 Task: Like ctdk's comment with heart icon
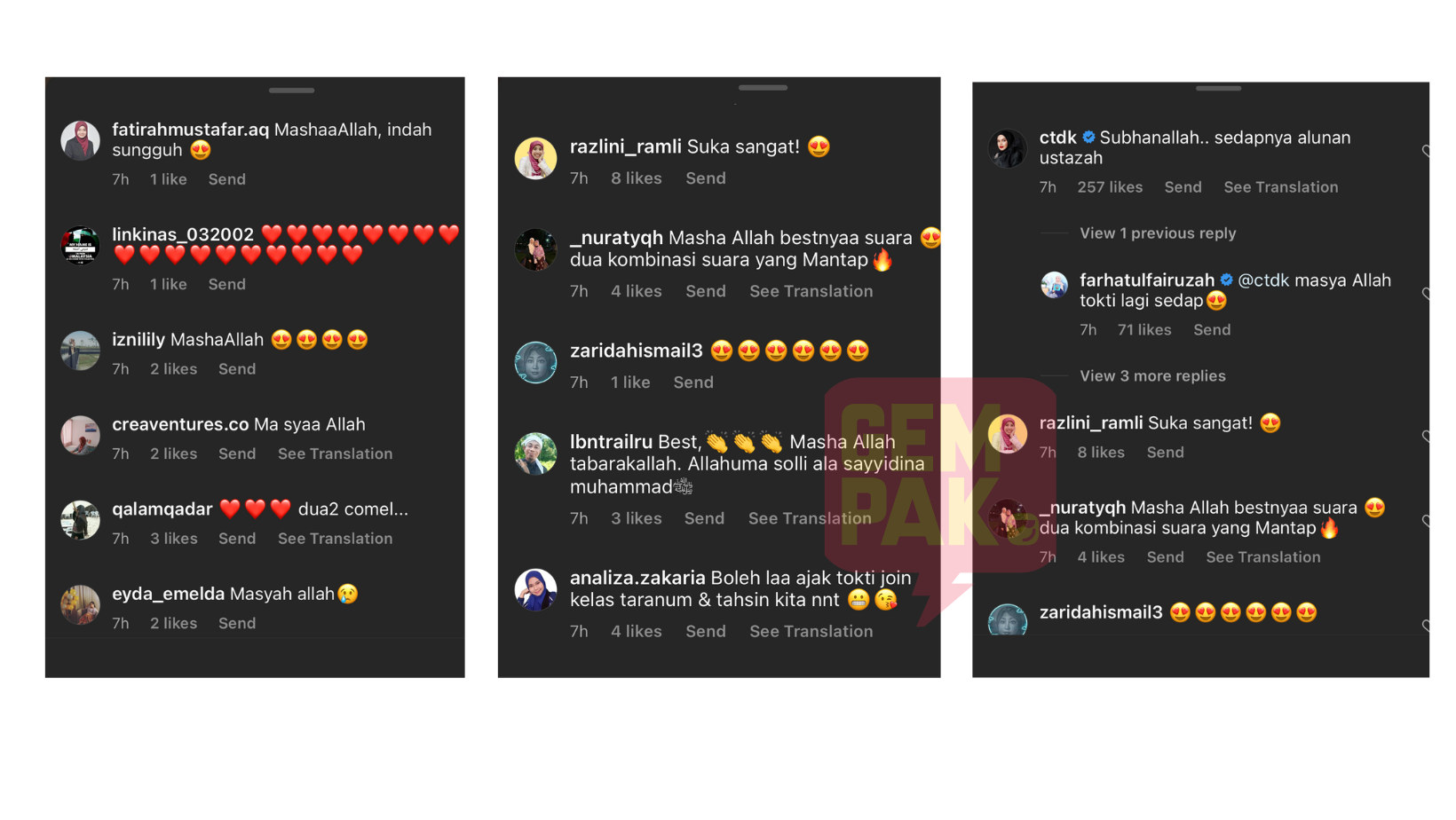point(1425,151)
